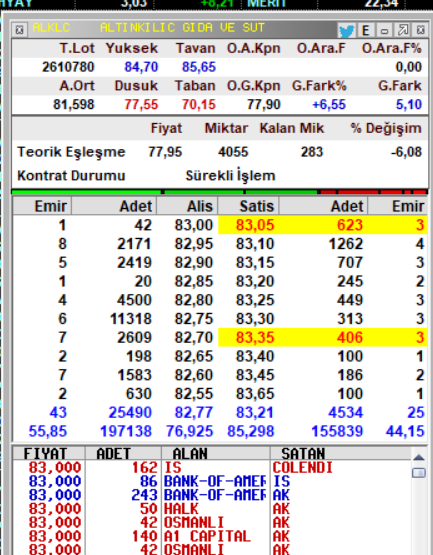Click the T.Lot value 2610780
This screenshot has height=555, width=433.
(x=68, y=67)
